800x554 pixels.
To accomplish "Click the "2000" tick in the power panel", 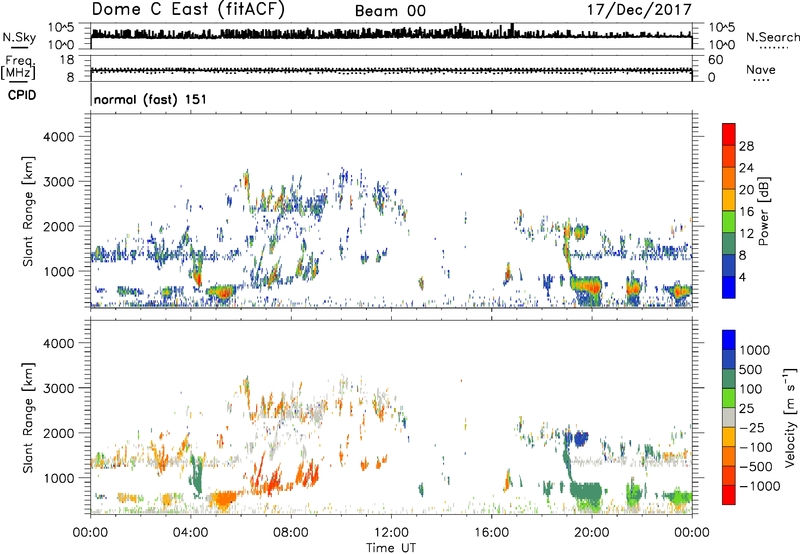I will [x=58, y=226].
